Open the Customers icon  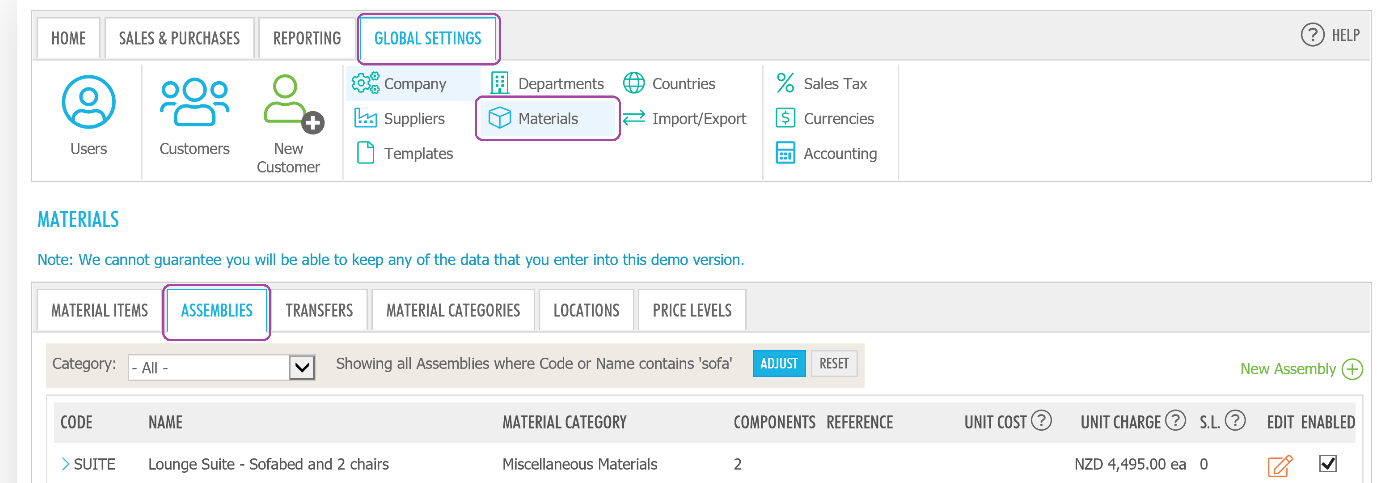(194, 103)
